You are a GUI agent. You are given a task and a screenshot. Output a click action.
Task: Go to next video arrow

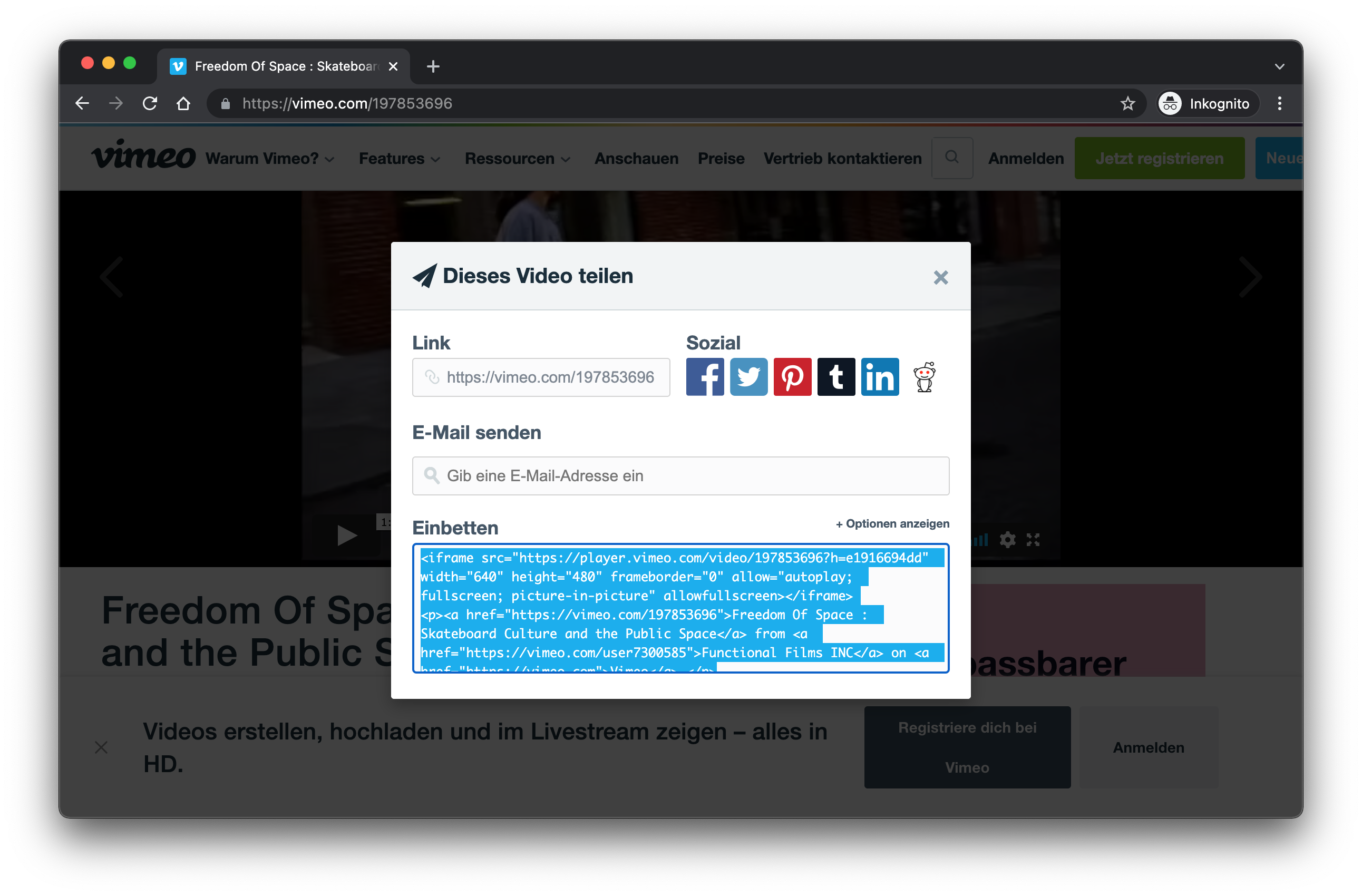point(1250,277)
